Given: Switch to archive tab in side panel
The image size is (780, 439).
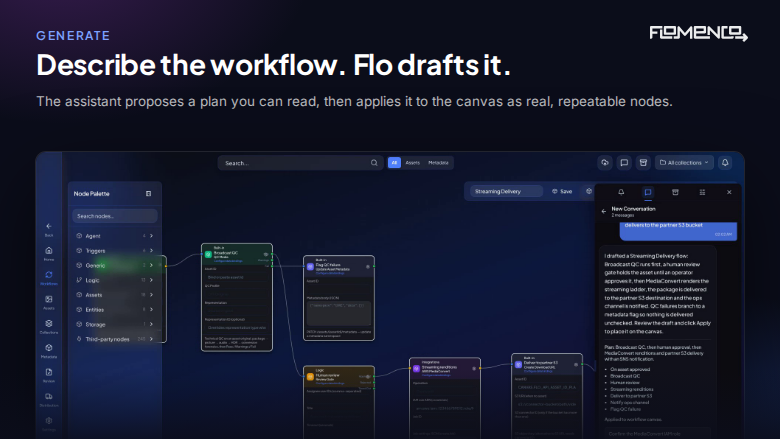Looking at the screenshot, I should point(675,192).
